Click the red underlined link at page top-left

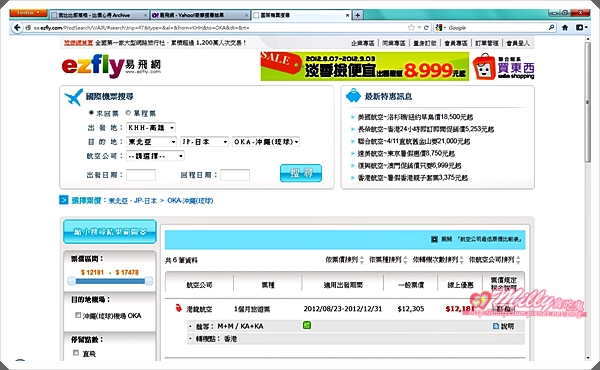[x=78, y=43]
